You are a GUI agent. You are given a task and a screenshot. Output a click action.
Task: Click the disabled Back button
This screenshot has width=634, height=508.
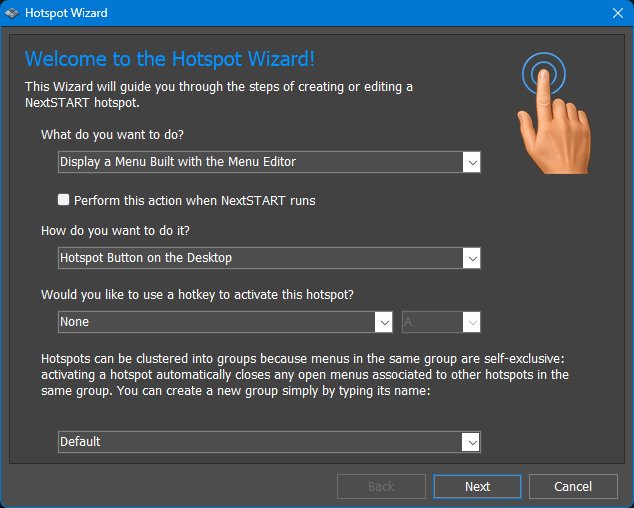pos(381,487)
